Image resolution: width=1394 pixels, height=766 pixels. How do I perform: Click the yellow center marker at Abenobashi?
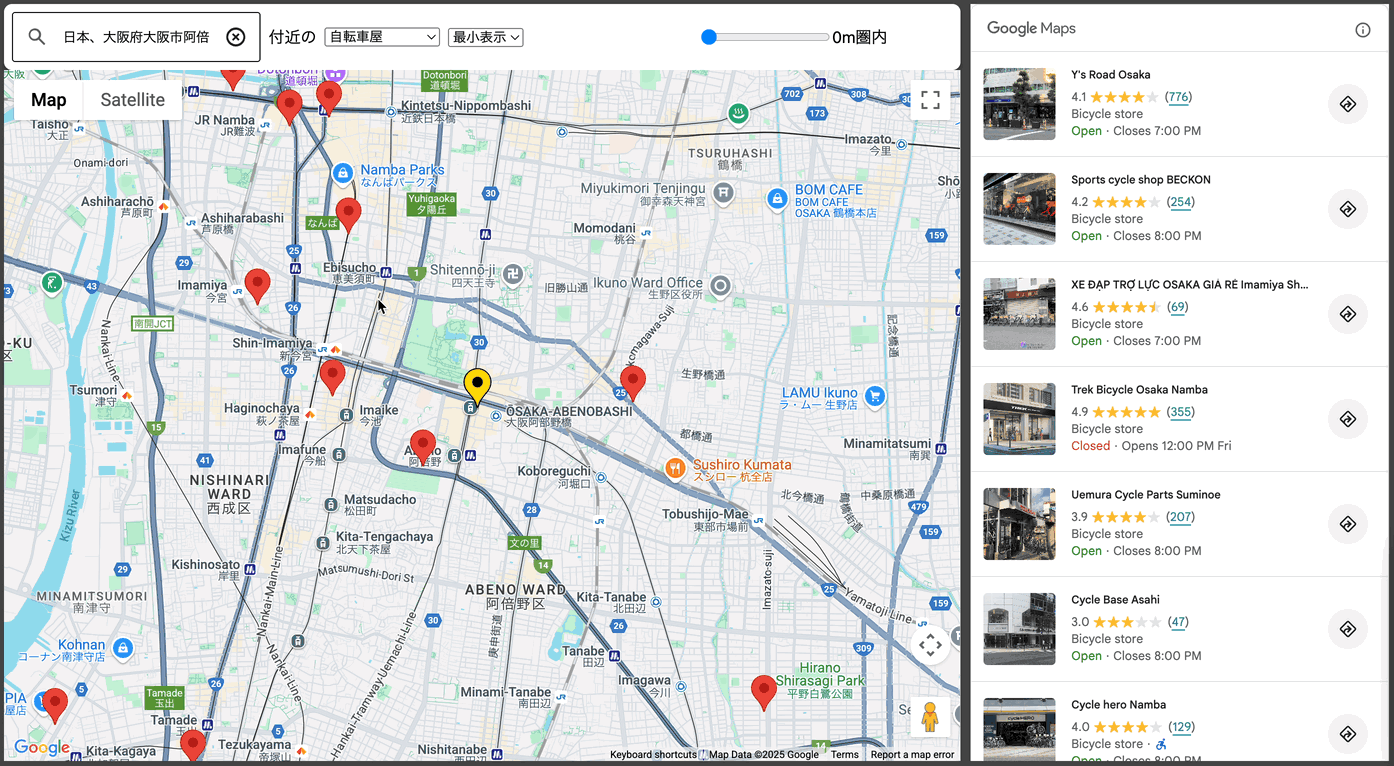tap(478, 387)
